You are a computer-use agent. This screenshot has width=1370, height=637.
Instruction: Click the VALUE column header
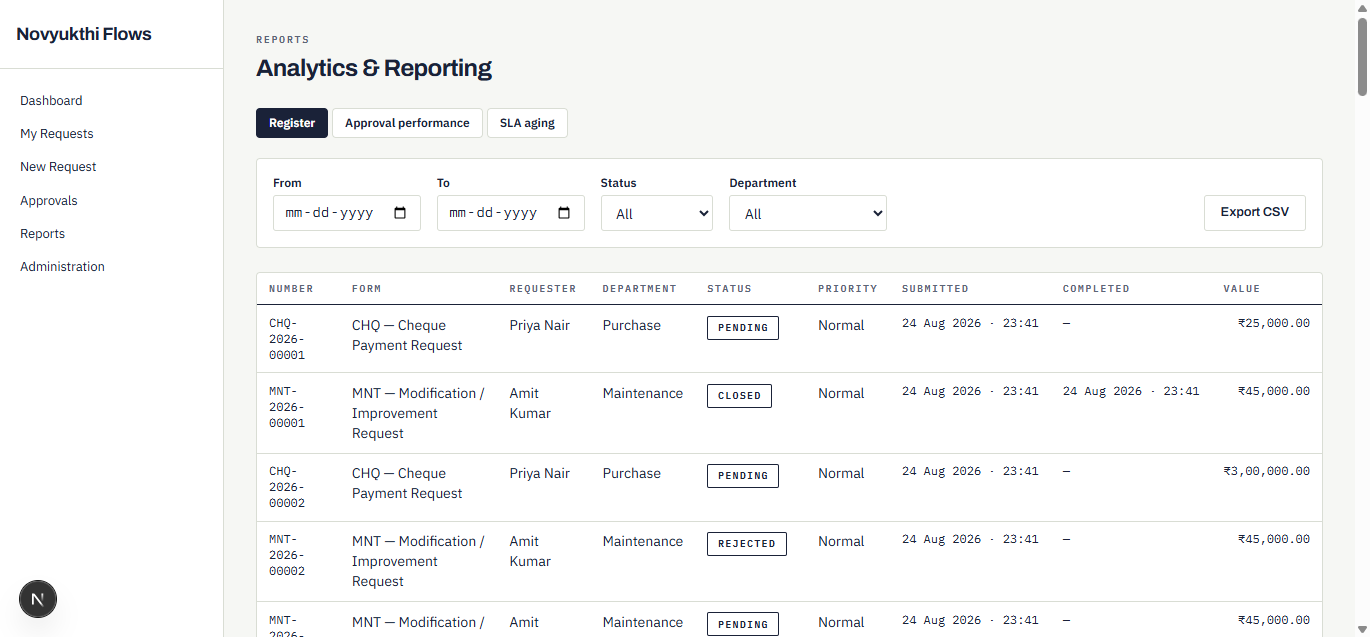coord(1242,289)
